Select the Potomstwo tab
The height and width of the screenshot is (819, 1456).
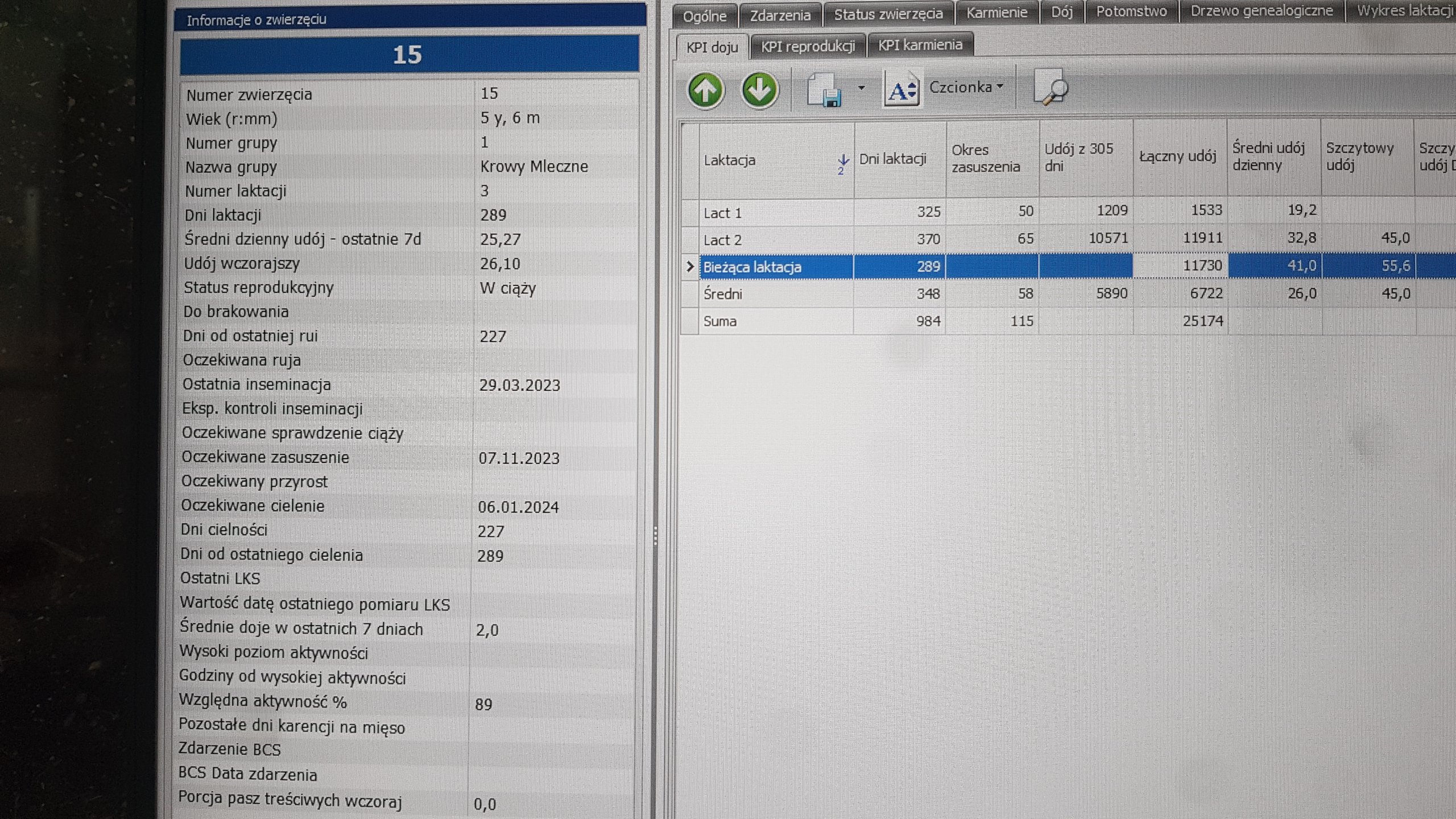(1131, 11)
